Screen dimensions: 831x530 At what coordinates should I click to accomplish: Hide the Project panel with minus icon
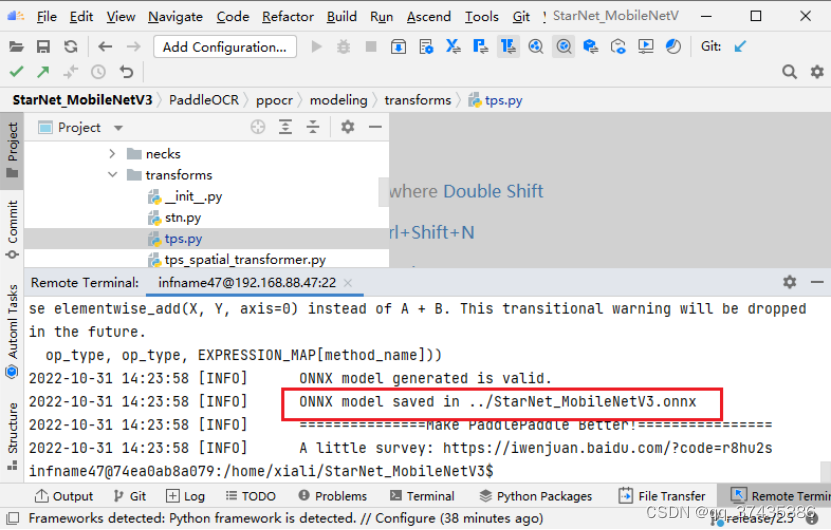click(x=375, y=127)
